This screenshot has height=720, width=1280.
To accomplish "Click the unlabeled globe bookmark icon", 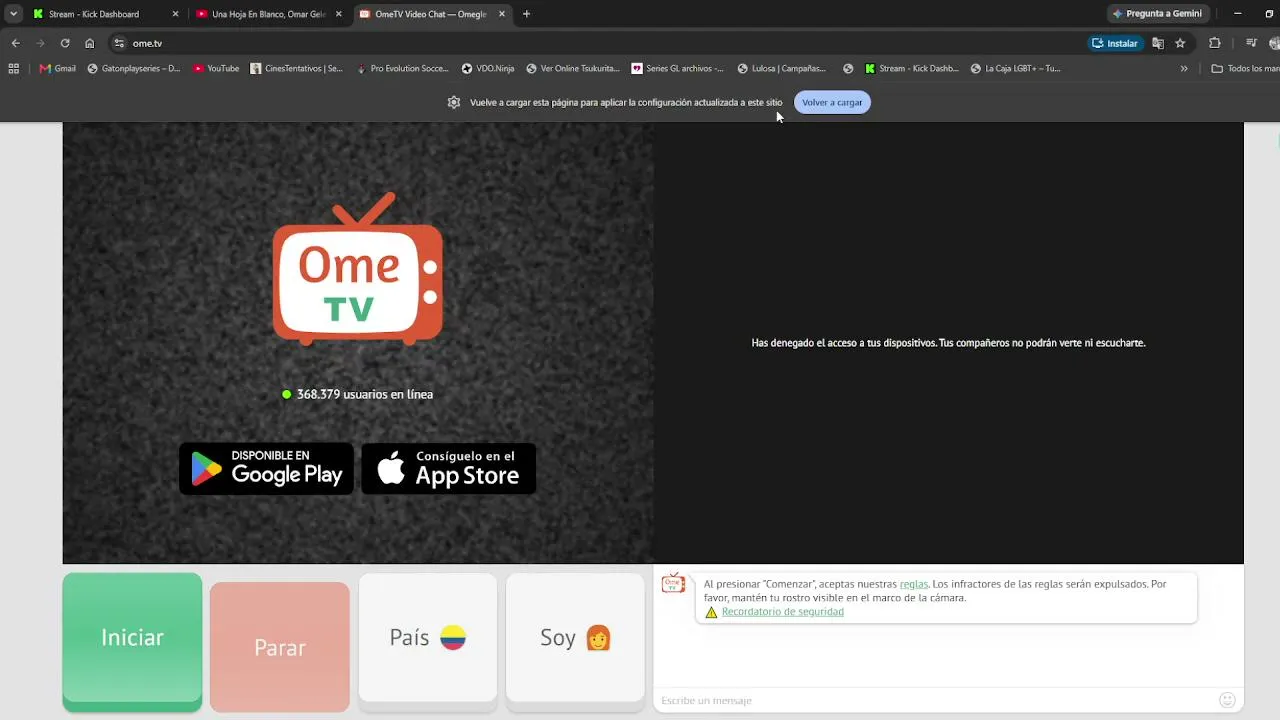I will click(x=848, y=69).
